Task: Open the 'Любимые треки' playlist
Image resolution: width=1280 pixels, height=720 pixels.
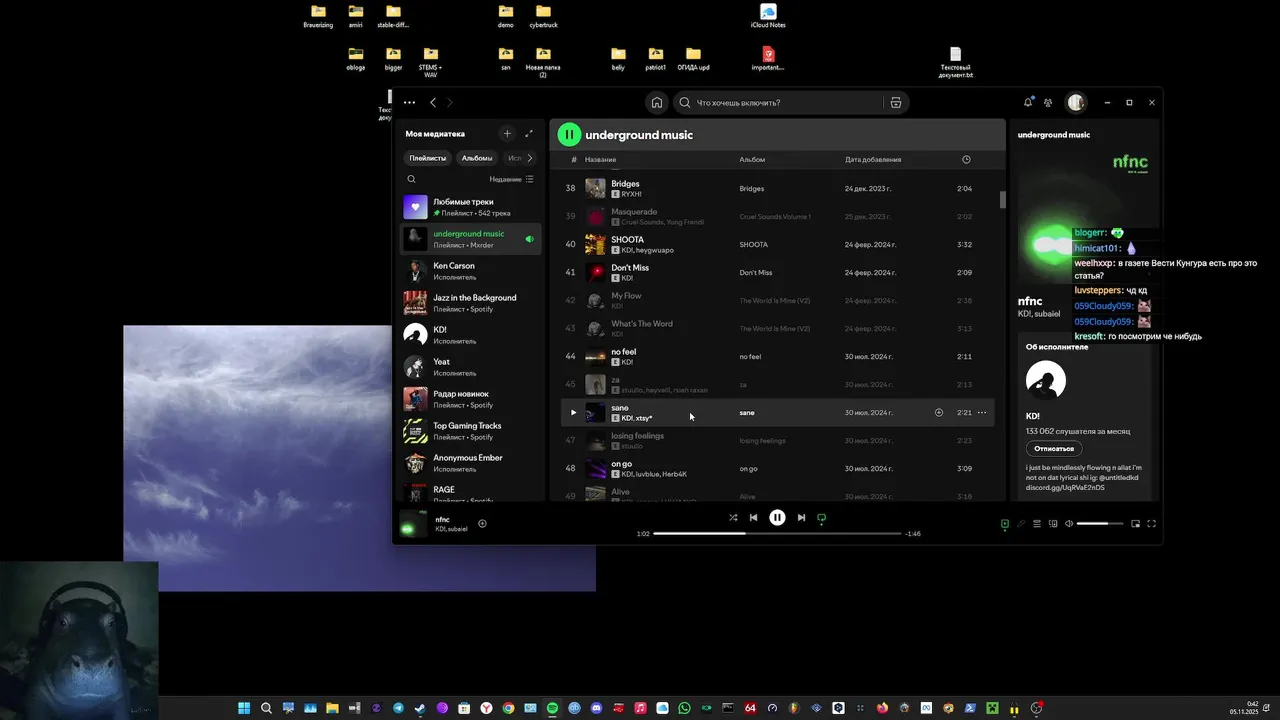Action: tap(471, 207)
